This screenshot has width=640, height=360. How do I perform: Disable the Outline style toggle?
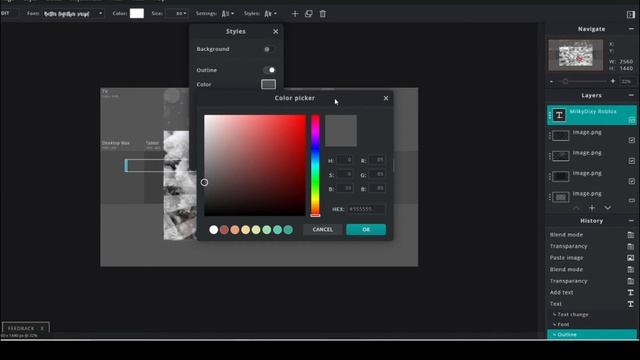[269, 70]
